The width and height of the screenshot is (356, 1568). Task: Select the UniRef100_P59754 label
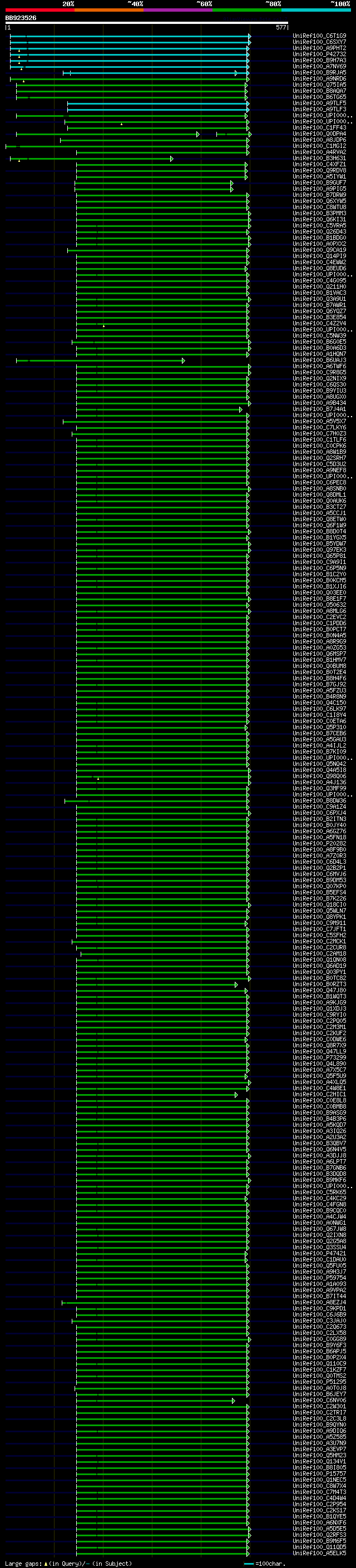pos(319,1278)
